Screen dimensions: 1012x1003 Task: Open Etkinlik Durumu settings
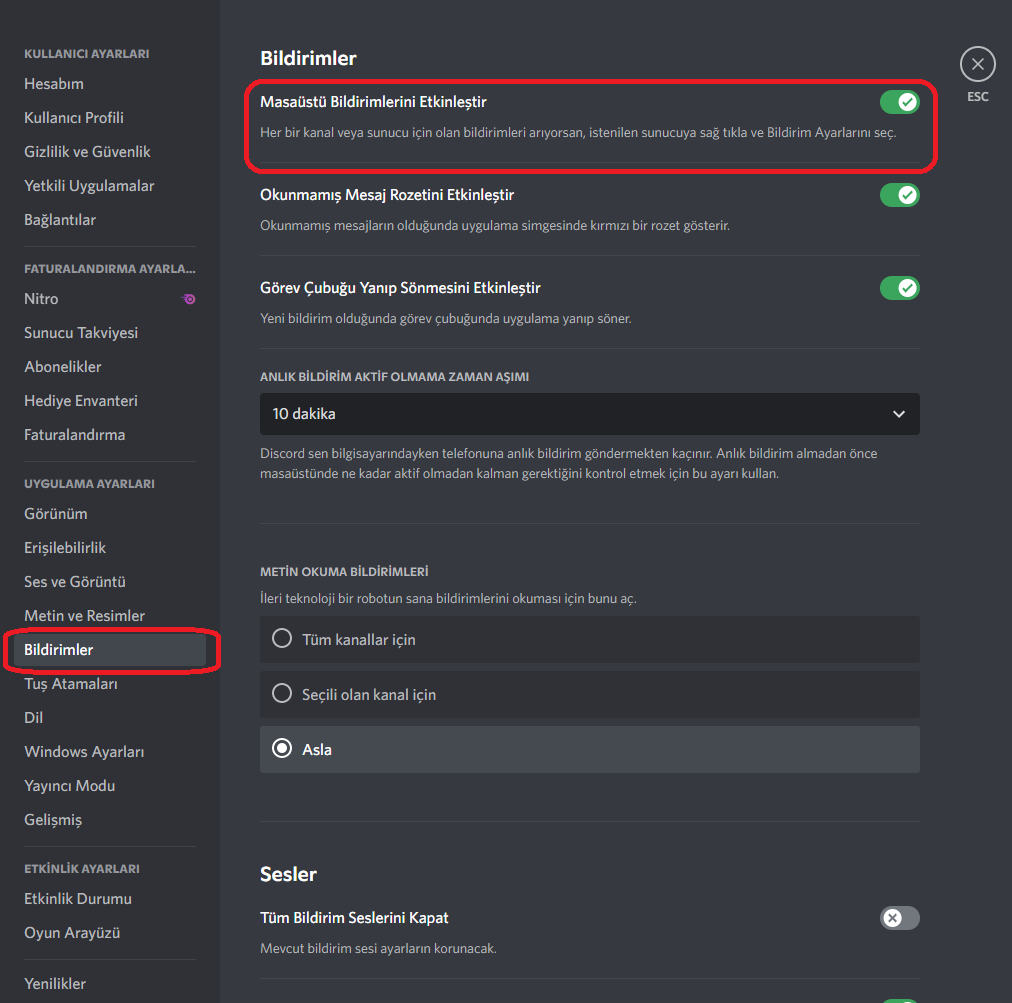tap(78, 899)
